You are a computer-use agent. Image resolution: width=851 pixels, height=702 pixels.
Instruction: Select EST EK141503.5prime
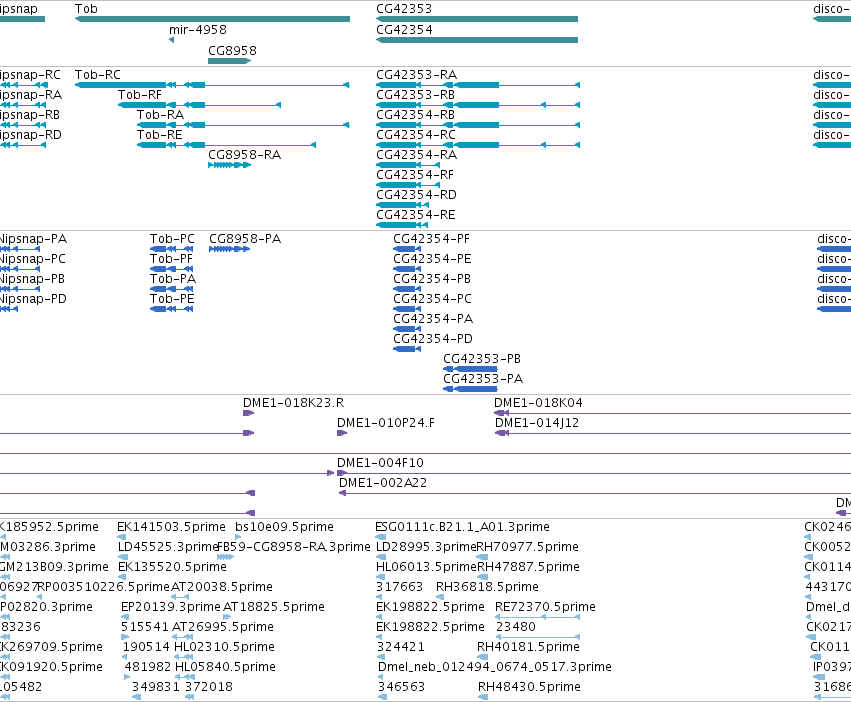click(171, 527)
